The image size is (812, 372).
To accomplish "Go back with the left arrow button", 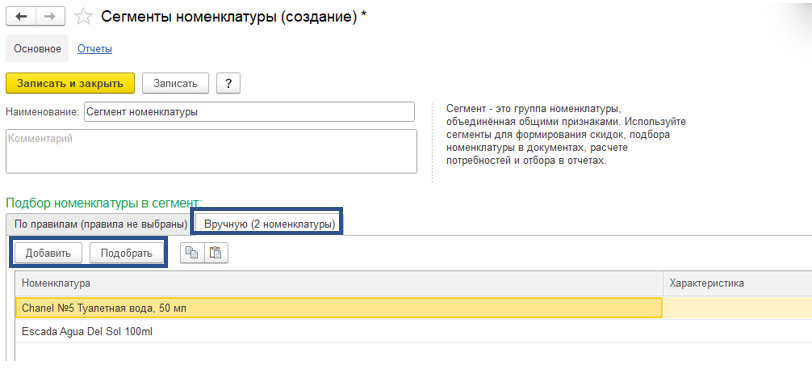I will [x=21, y=17].
